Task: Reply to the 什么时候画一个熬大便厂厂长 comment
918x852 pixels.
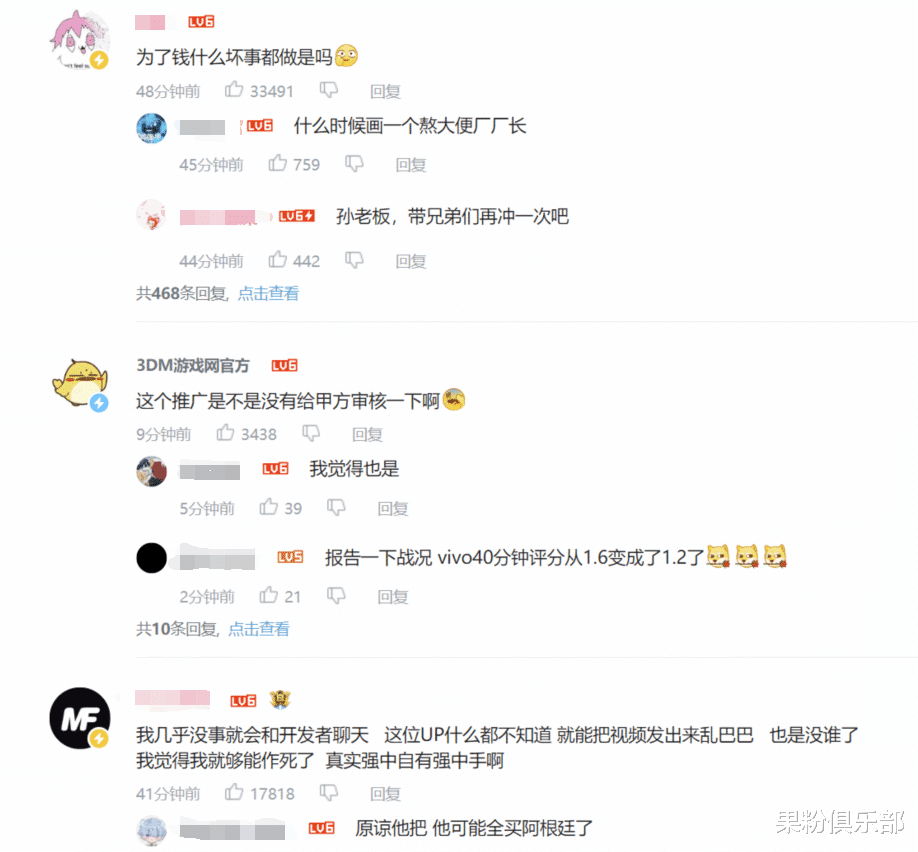Action: (411, 165)
